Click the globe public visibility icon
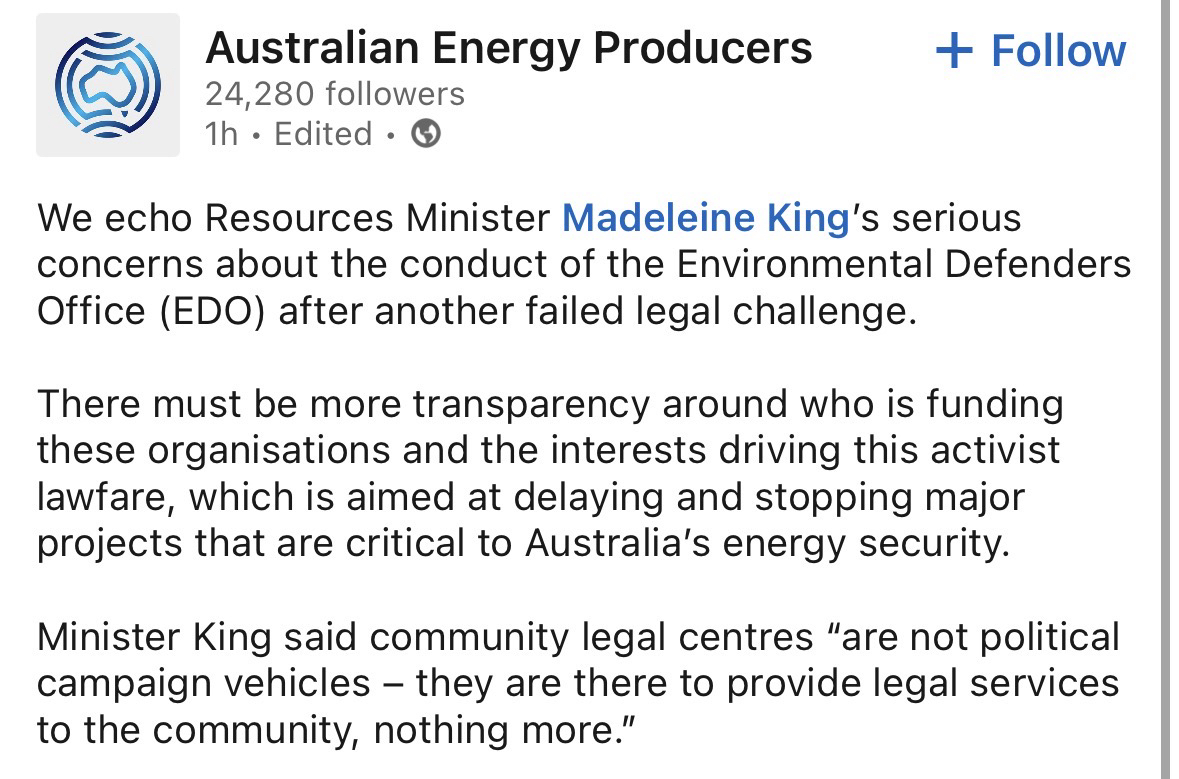The height and width of the screenshot is (779, 1179). coord(426,133)
